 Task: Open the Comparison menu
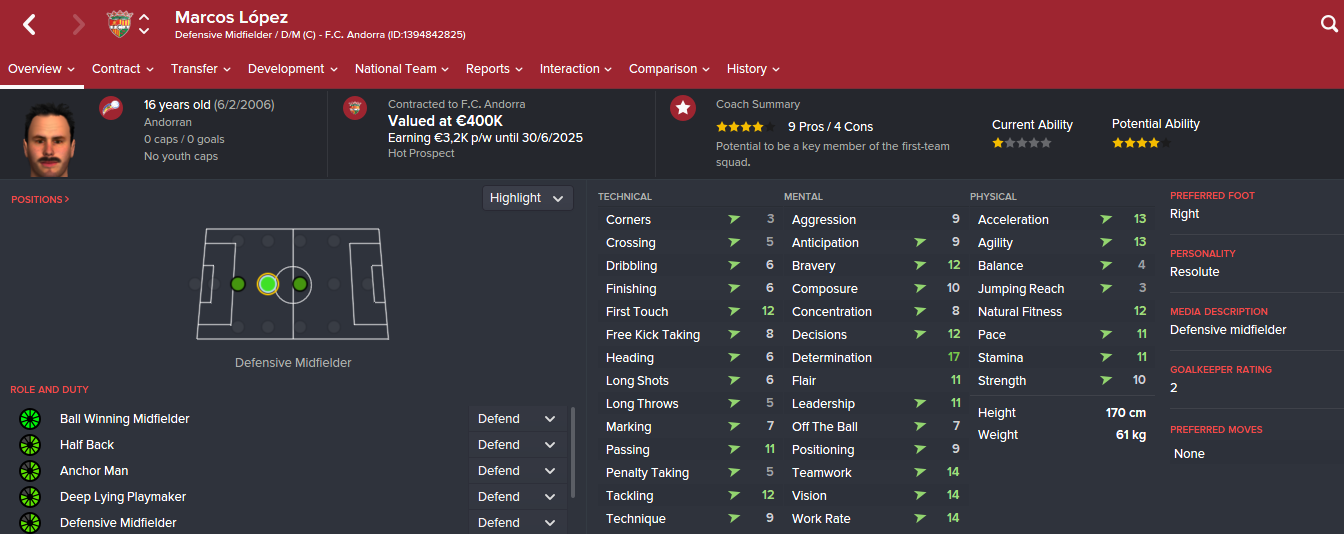(669, 69)
